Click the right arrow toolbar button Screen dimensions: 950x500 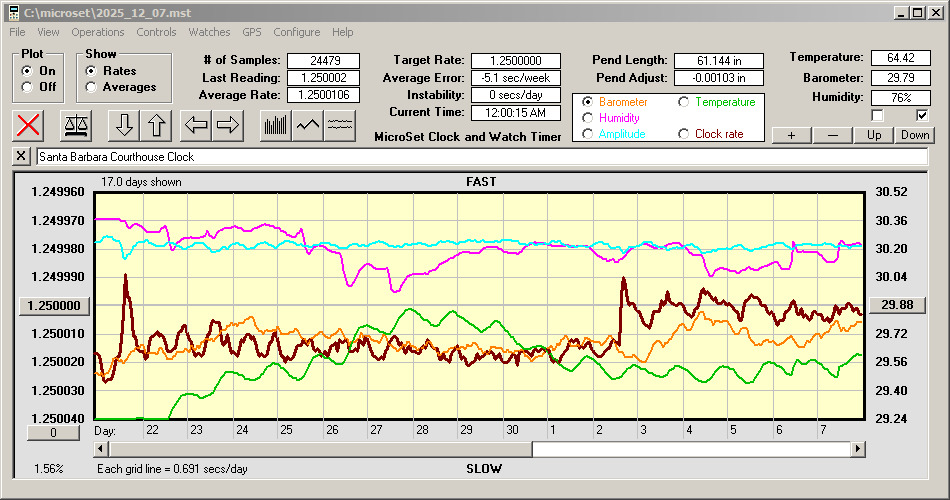[x=228, y=125]
